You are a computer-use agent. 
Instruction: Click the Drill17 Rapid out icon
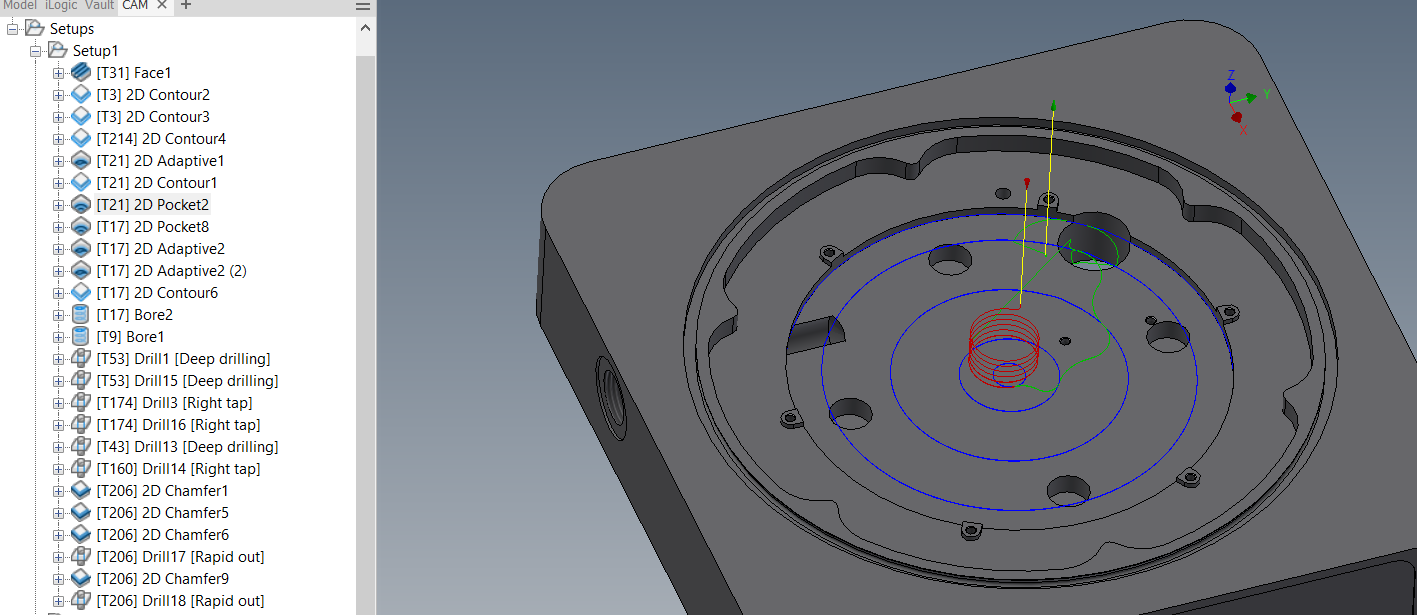click(80, 556)
